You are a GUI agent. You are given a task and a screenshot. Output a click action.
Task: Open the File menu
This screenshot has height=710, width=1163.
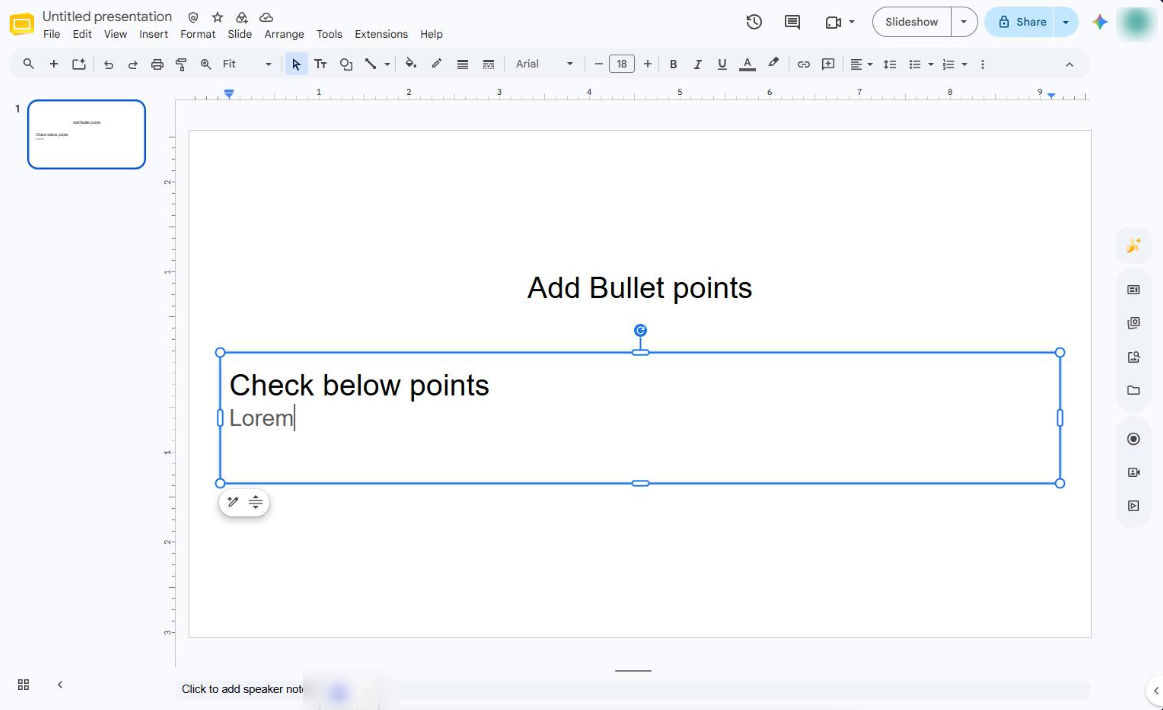coord(52,34)
